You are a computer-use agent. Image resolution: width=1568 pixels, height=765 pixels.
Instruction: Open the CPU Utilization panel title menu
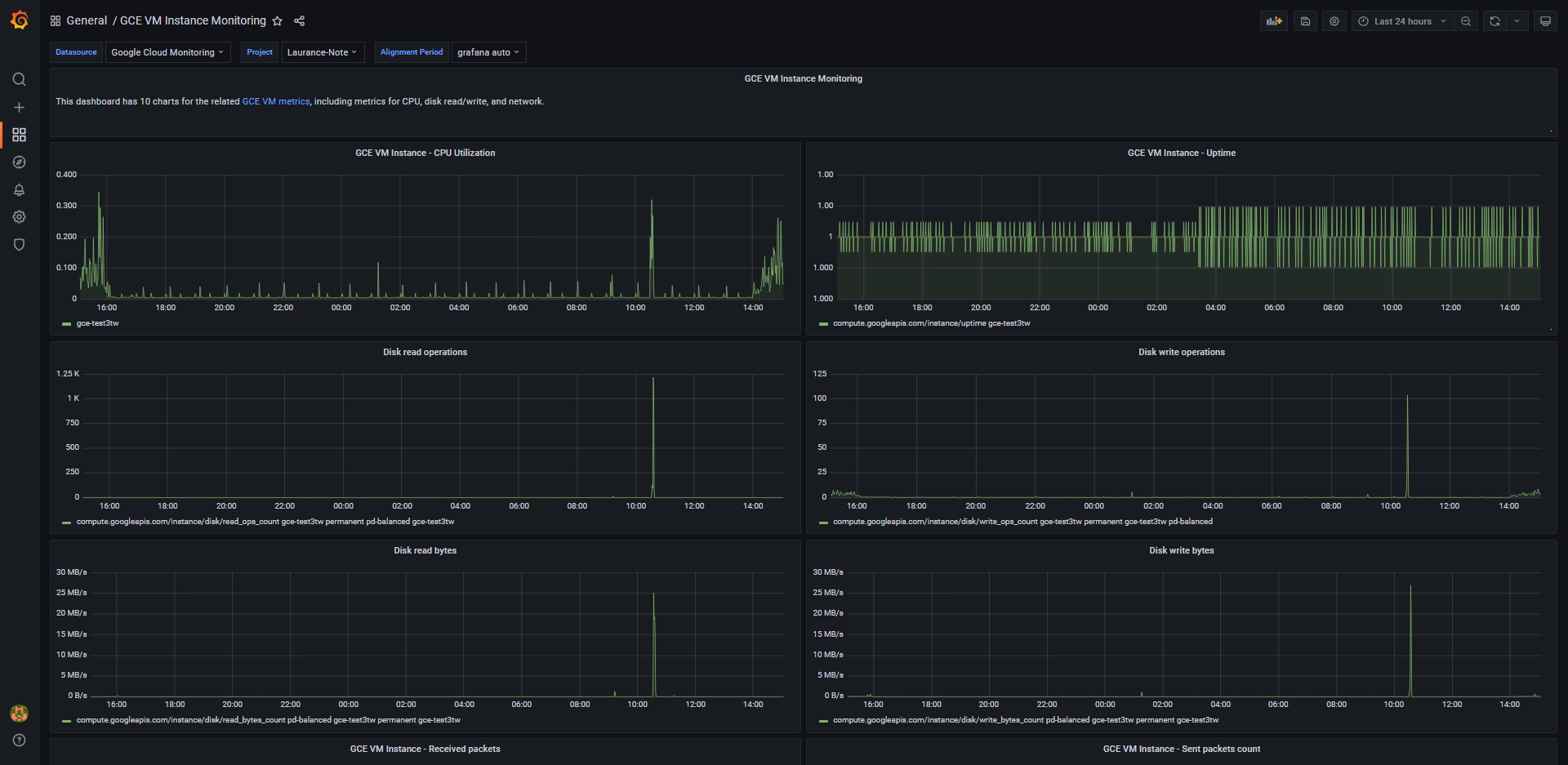[425, 153]
